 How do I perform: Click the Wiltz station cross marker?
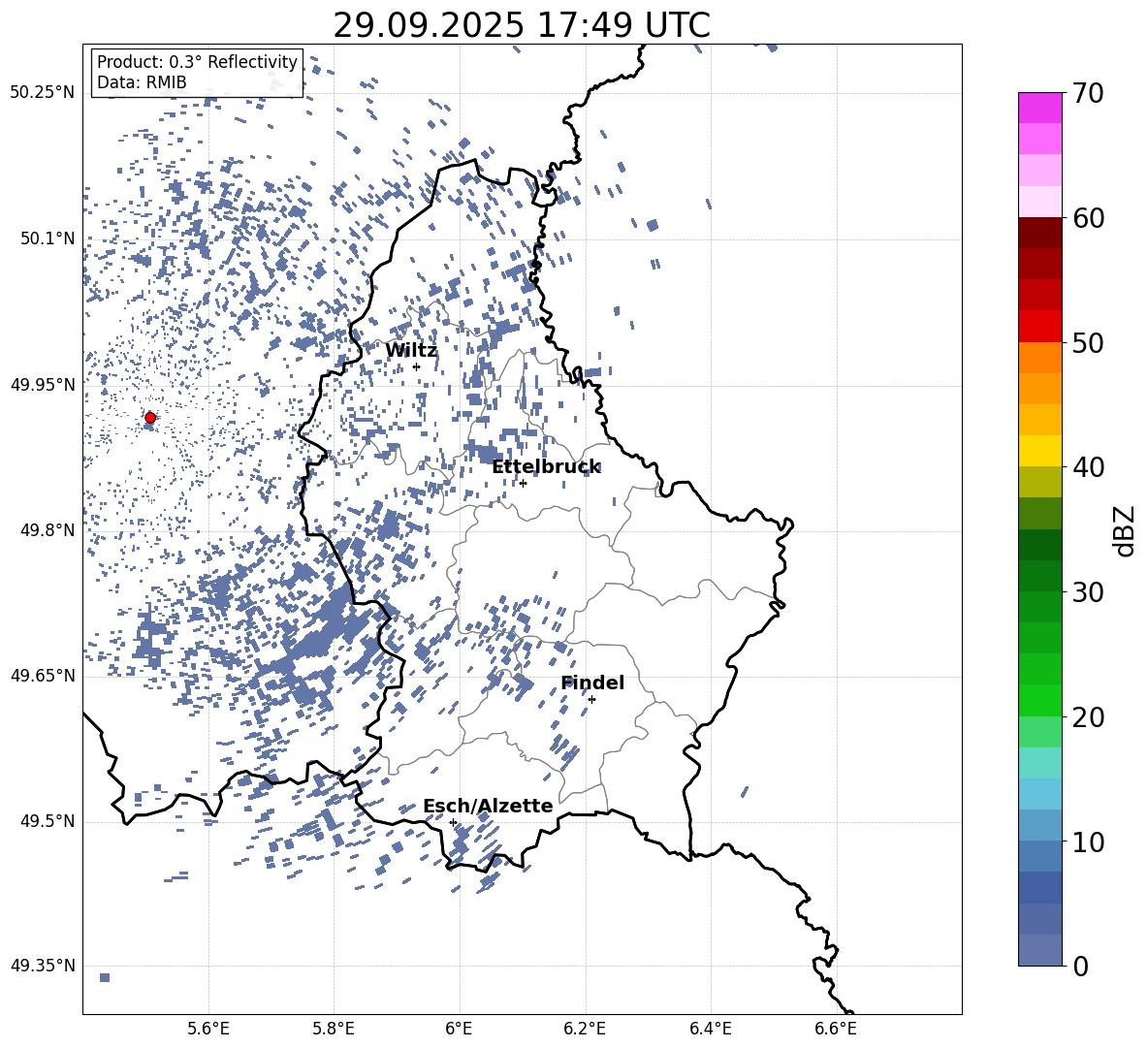[417, 366]
